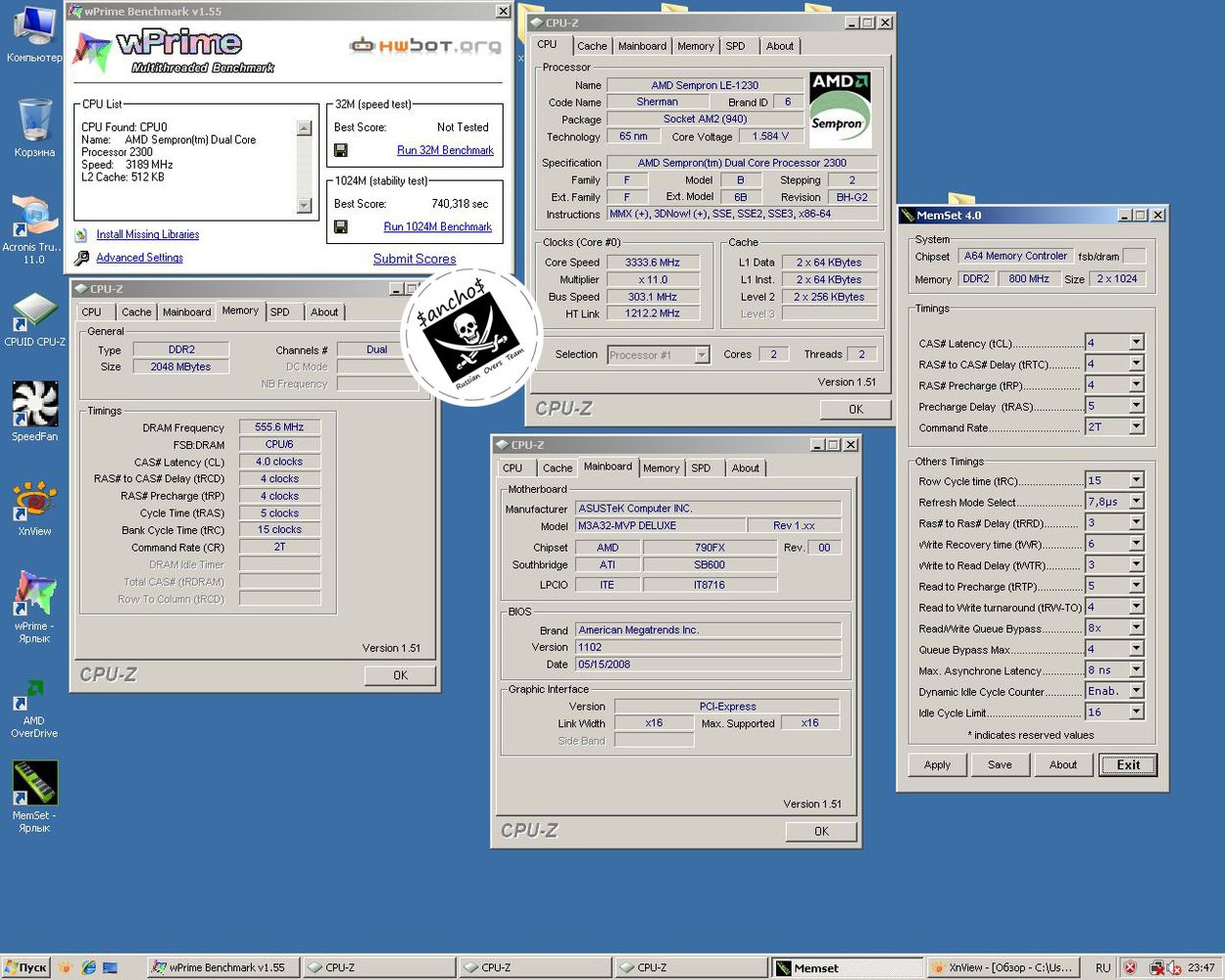Switch to wPrime Benchmark taskbar button
Viewport: 1225px width, 980px height.
222,967
